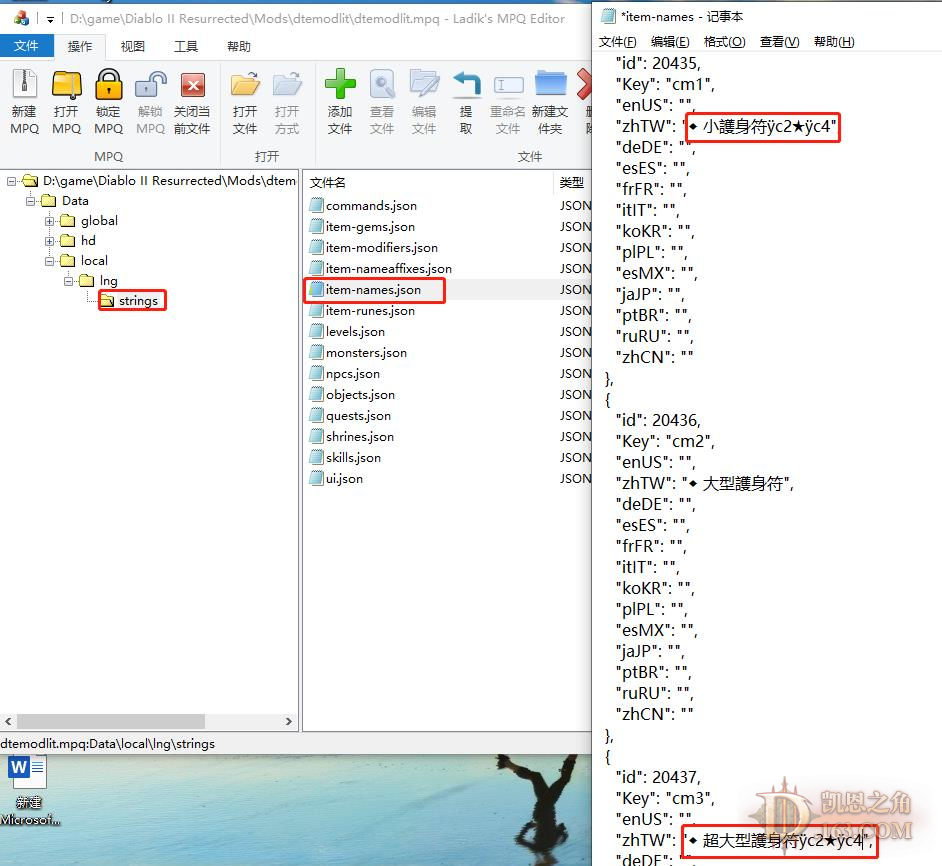Select the global folder in tree
Image resolution: width=942 pixels, height=866 pixels.
[100, 221]
